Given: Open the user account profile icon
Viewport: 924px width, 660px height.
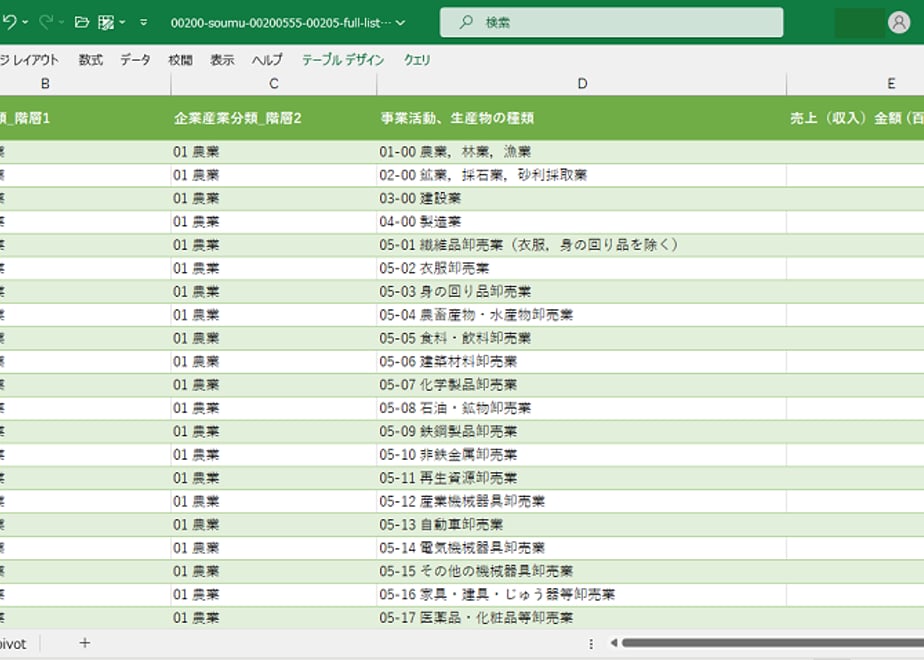Looking at the screenshot, I should pyautogui.click(x=899, y=22).
